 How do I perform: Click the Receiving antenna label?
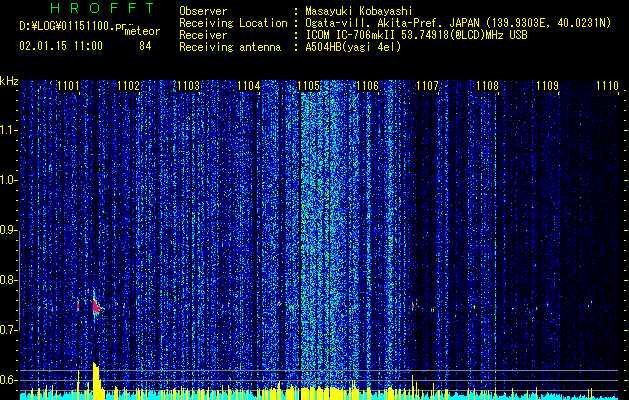tap(230, 47)
